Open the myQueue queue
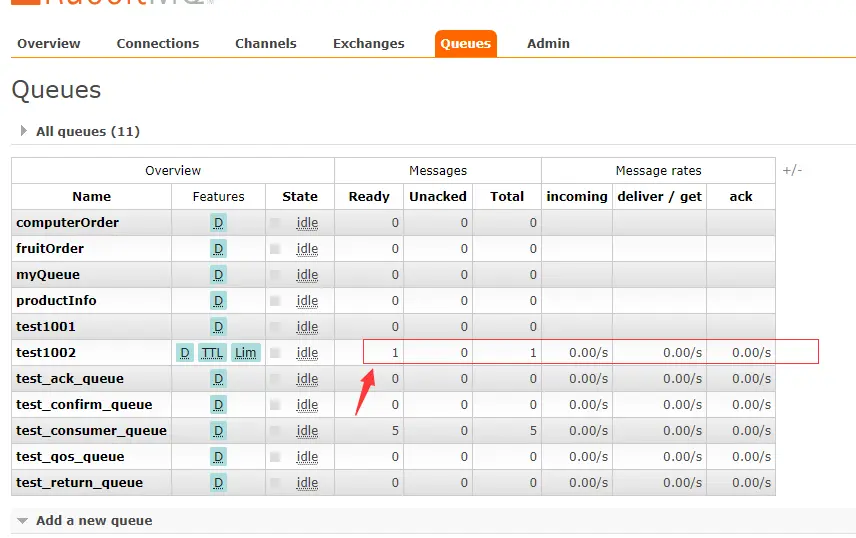 pyautogui.click(x=48, y=275)
